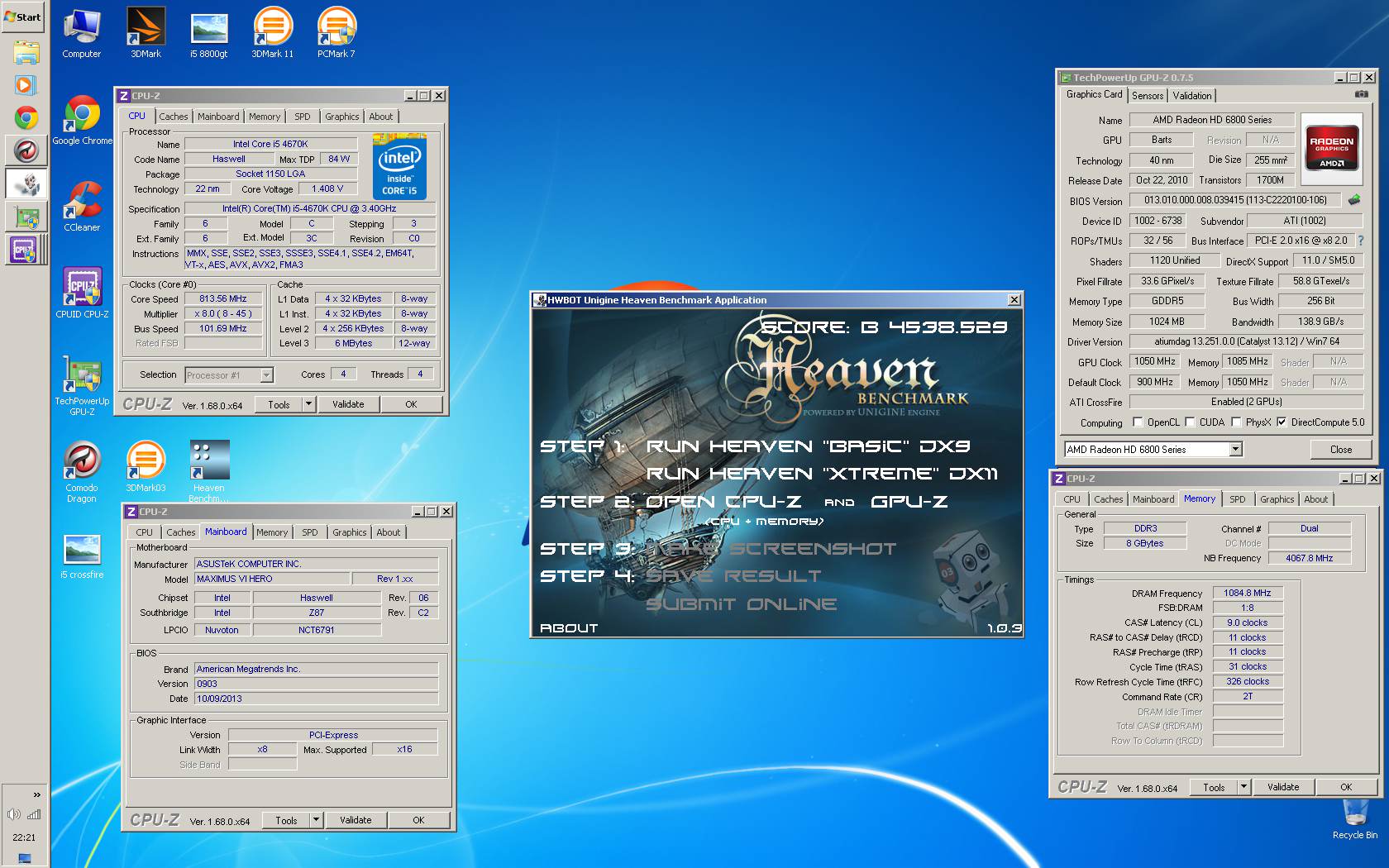Toggle the OpenCL checkbox in GPU-Z
The width and height of the screenshot is (1389, 868).
click(1138, 422)
